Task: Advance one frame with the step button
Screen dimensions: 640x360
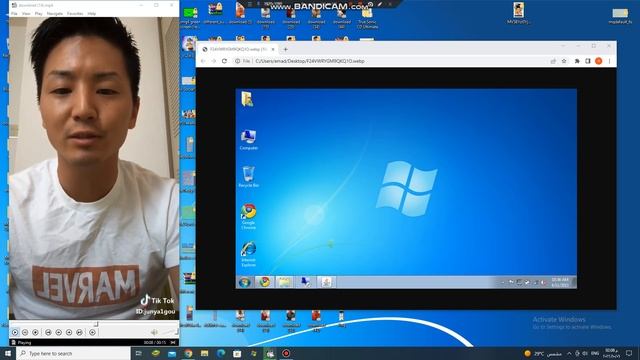Action: pos(92,332)
